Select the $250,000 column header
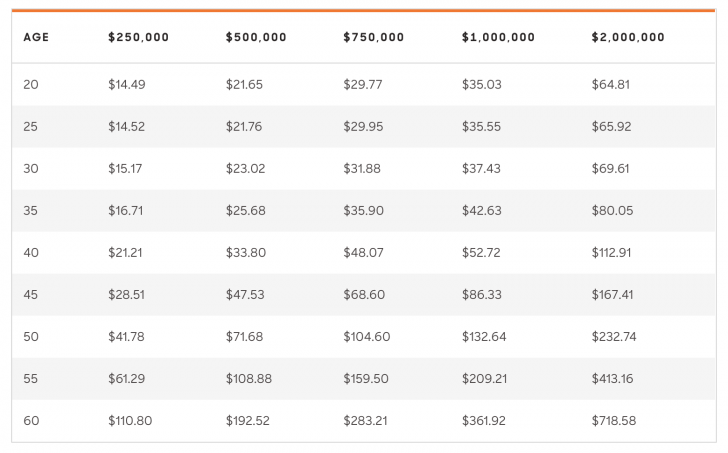The image size is (728, 453). click(138, 38)
